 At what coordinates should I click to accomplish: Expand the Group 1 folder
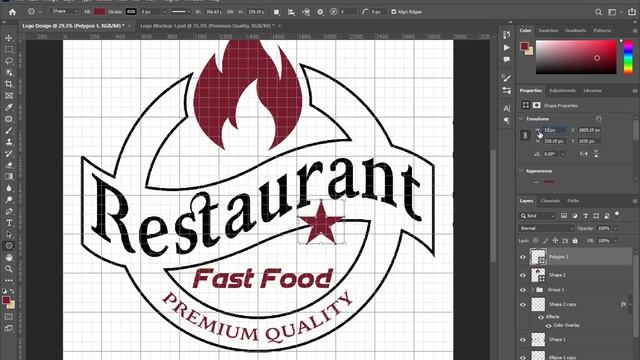pos(532,290)
